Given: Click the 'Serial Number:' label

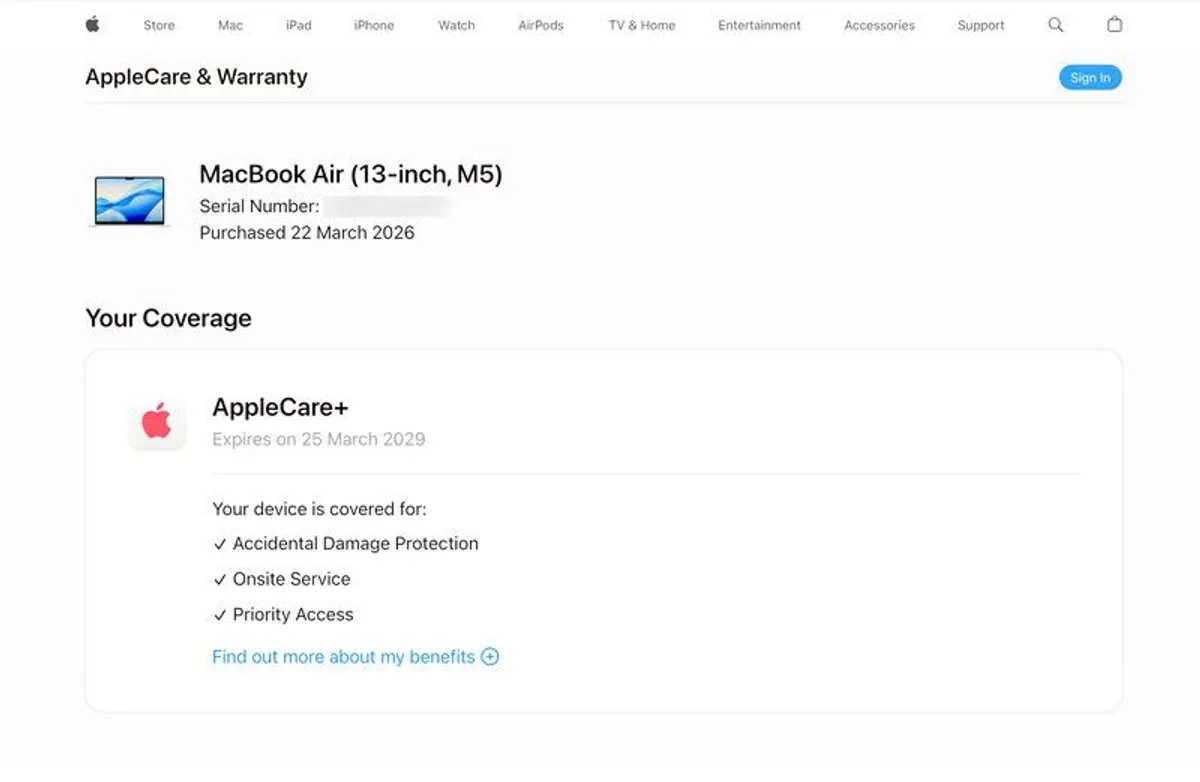Looking at the screenshot, I should pyautogui.click(x=260, y=207).
